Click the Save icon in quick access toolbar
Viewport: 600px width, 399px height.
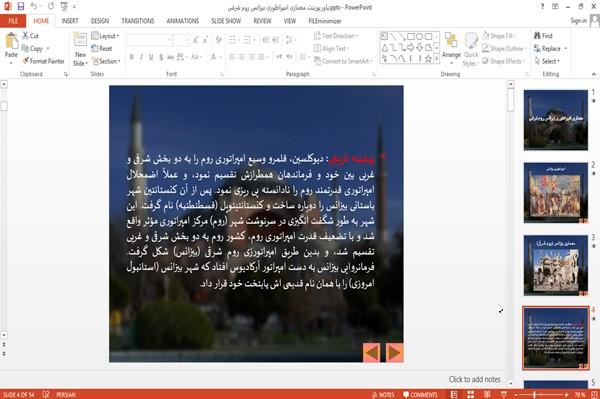pyautogui.click(x=21, y=7)
